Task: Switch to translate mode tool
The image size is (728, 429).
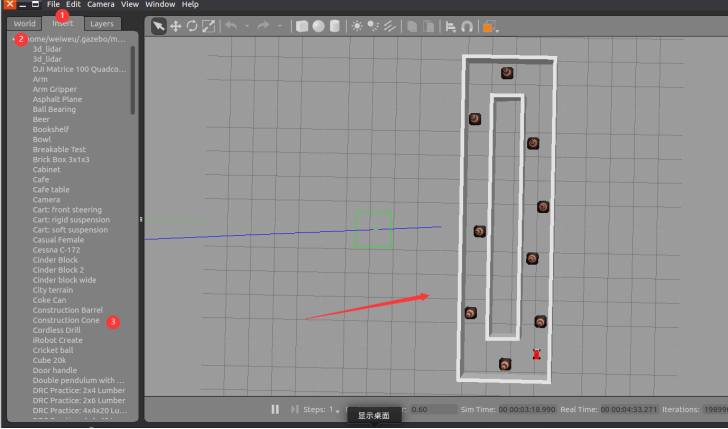Action: tap(176, 26)
